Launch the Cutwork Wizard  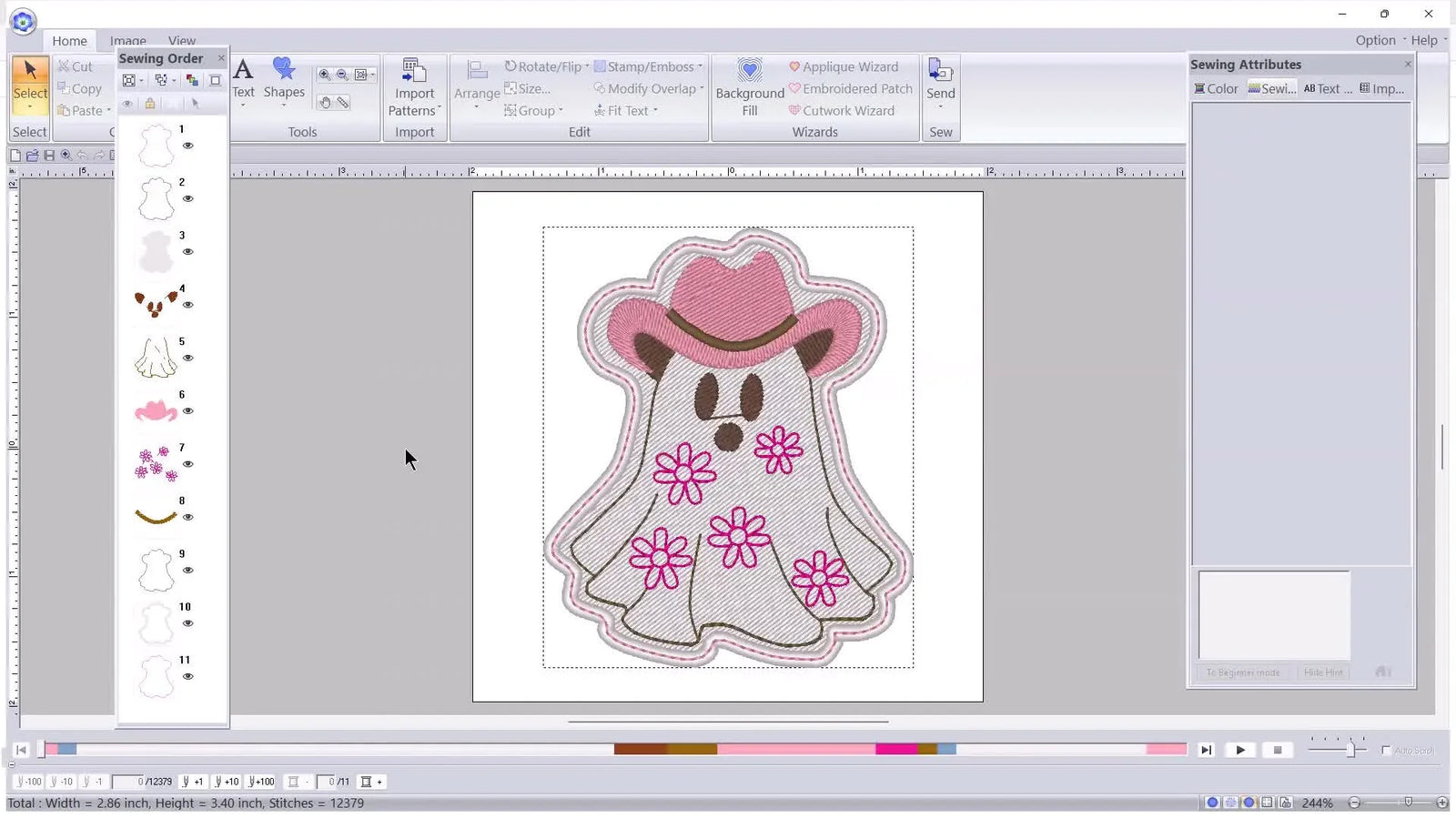(842, 110)
